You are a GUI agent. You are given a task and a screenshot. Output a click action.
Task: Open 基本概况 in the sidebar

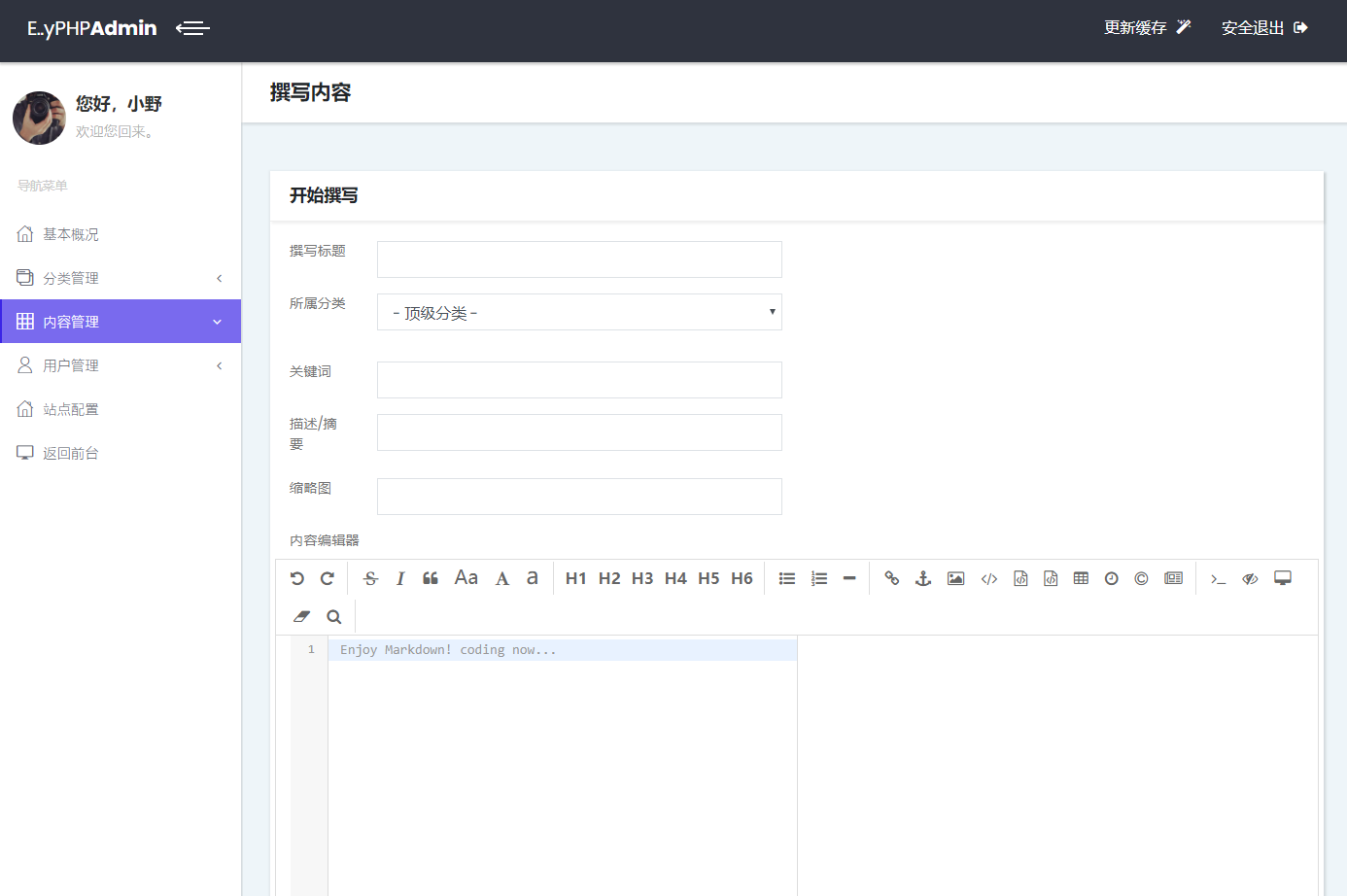tap(121, 234)
